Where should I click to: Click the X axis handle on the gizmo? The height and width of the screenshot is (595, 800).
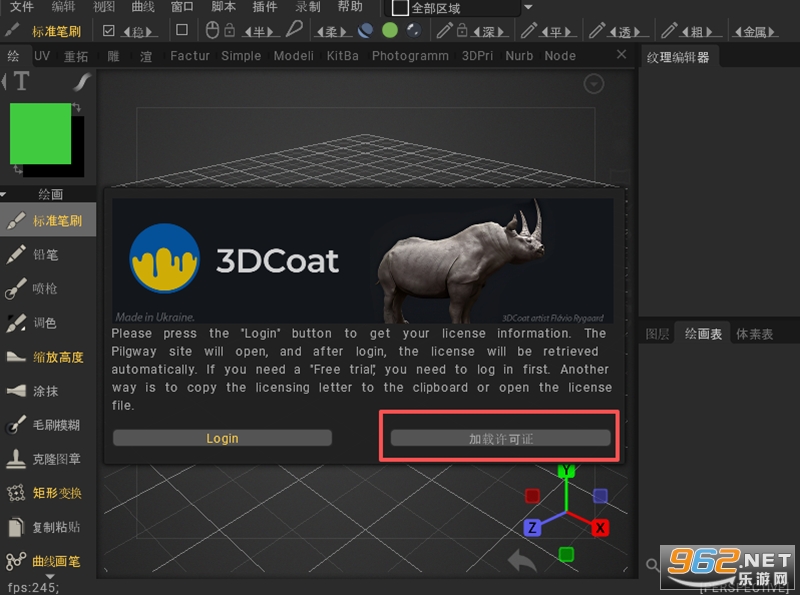point(601,528)
